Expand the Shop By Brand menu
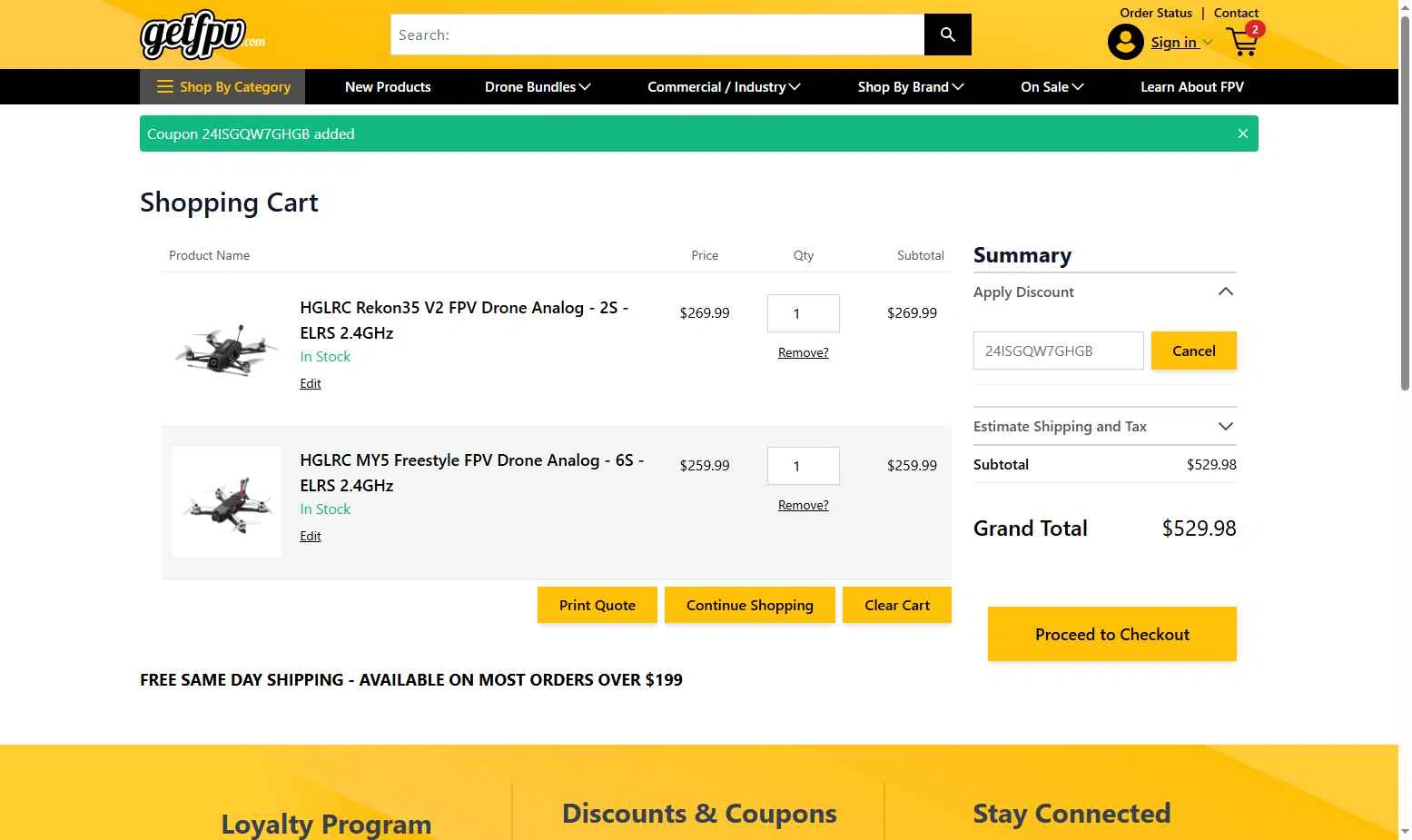1412x840 pixels. (911, 87)
